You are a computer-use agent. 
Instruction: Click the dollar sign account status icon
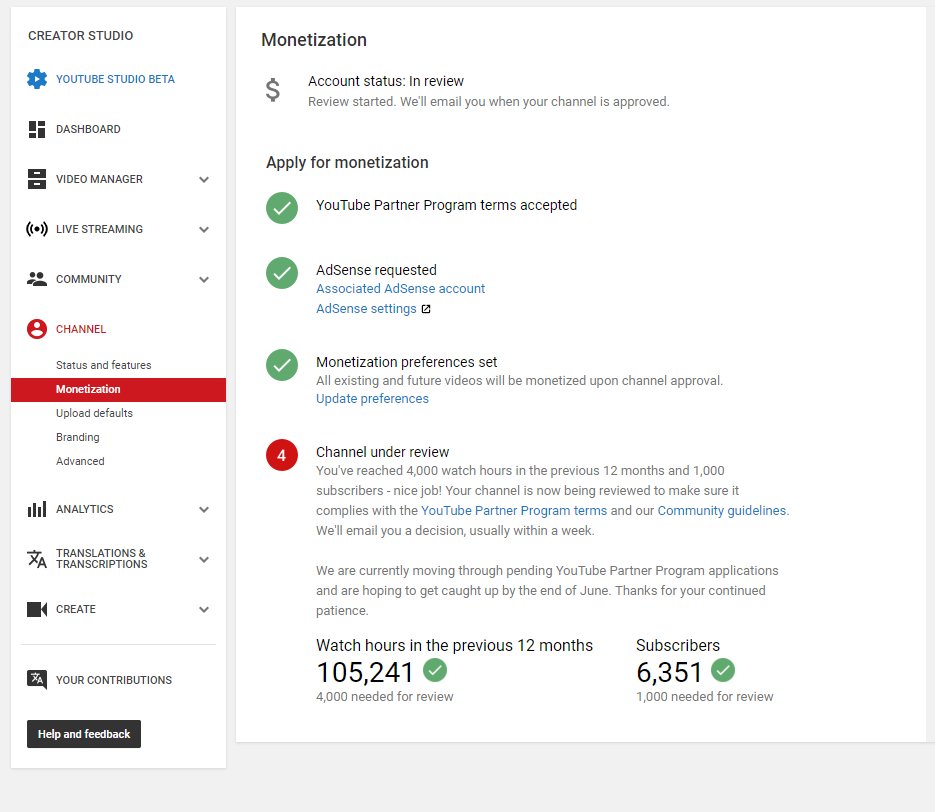pos(273,90)
